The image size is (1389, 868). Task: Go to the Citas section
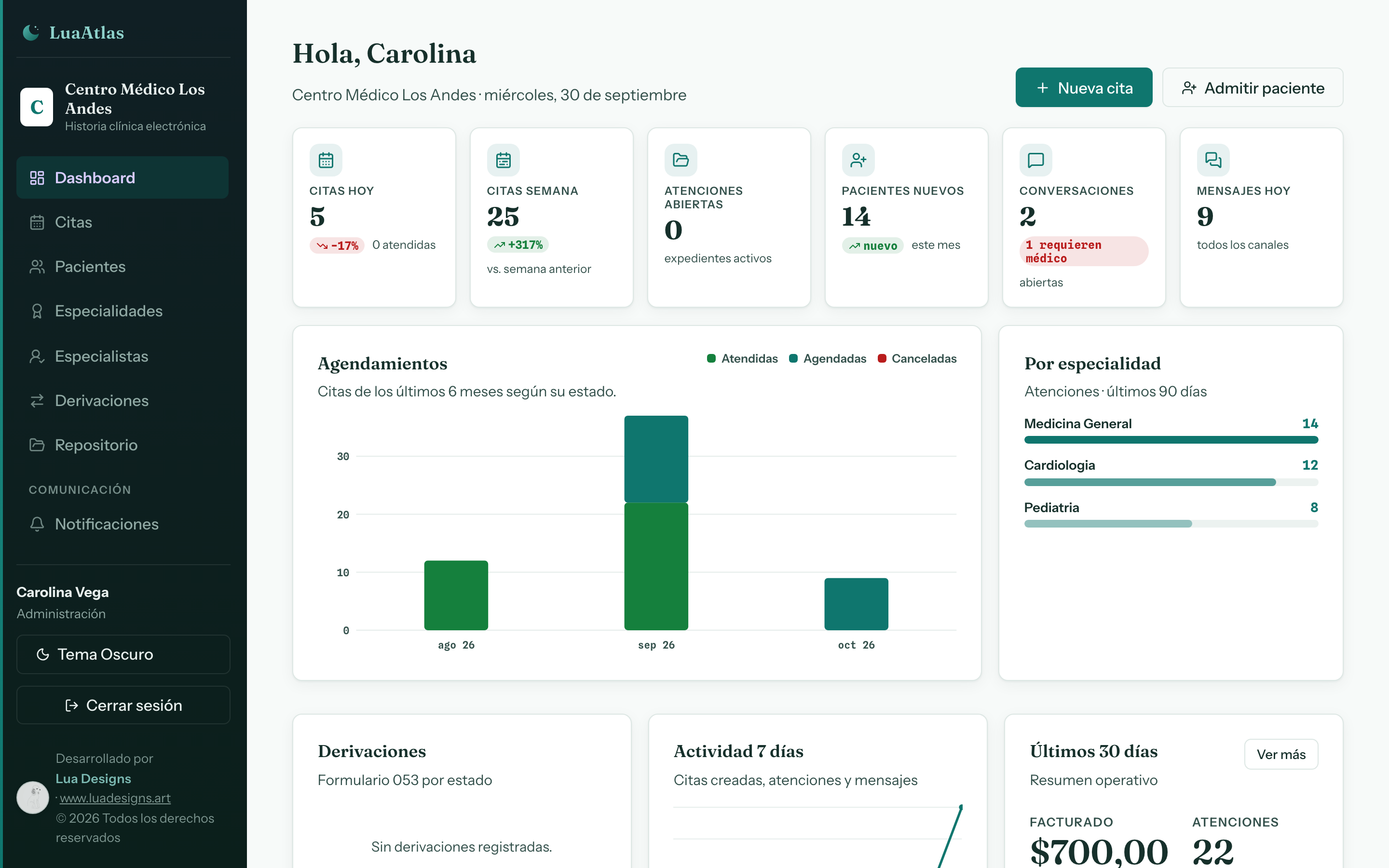[x=122, y=222]
